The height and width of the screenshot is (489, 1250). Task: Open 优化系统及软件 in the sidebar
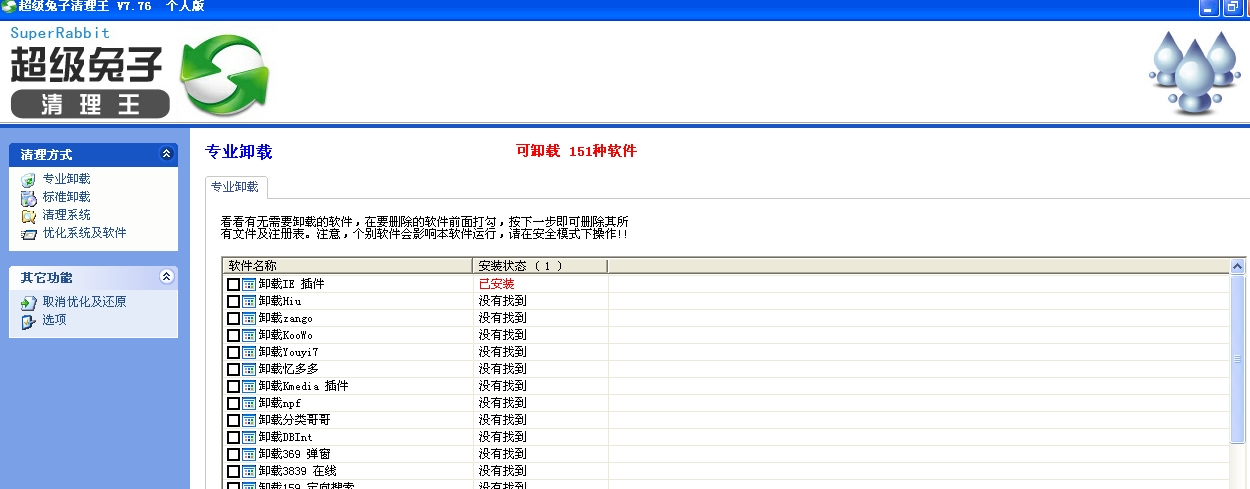[x=84, y=232]
